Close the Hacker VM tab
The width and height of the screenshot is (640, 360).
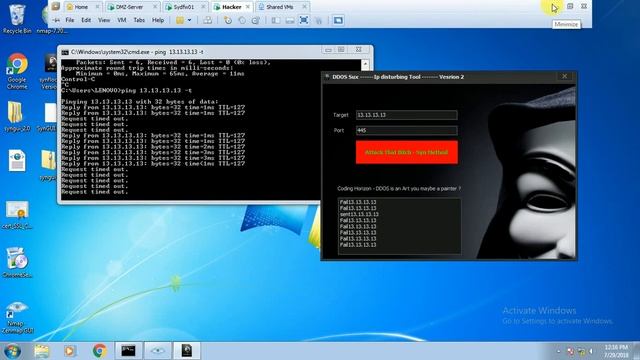pyautogui.click(x=248, y=7)
